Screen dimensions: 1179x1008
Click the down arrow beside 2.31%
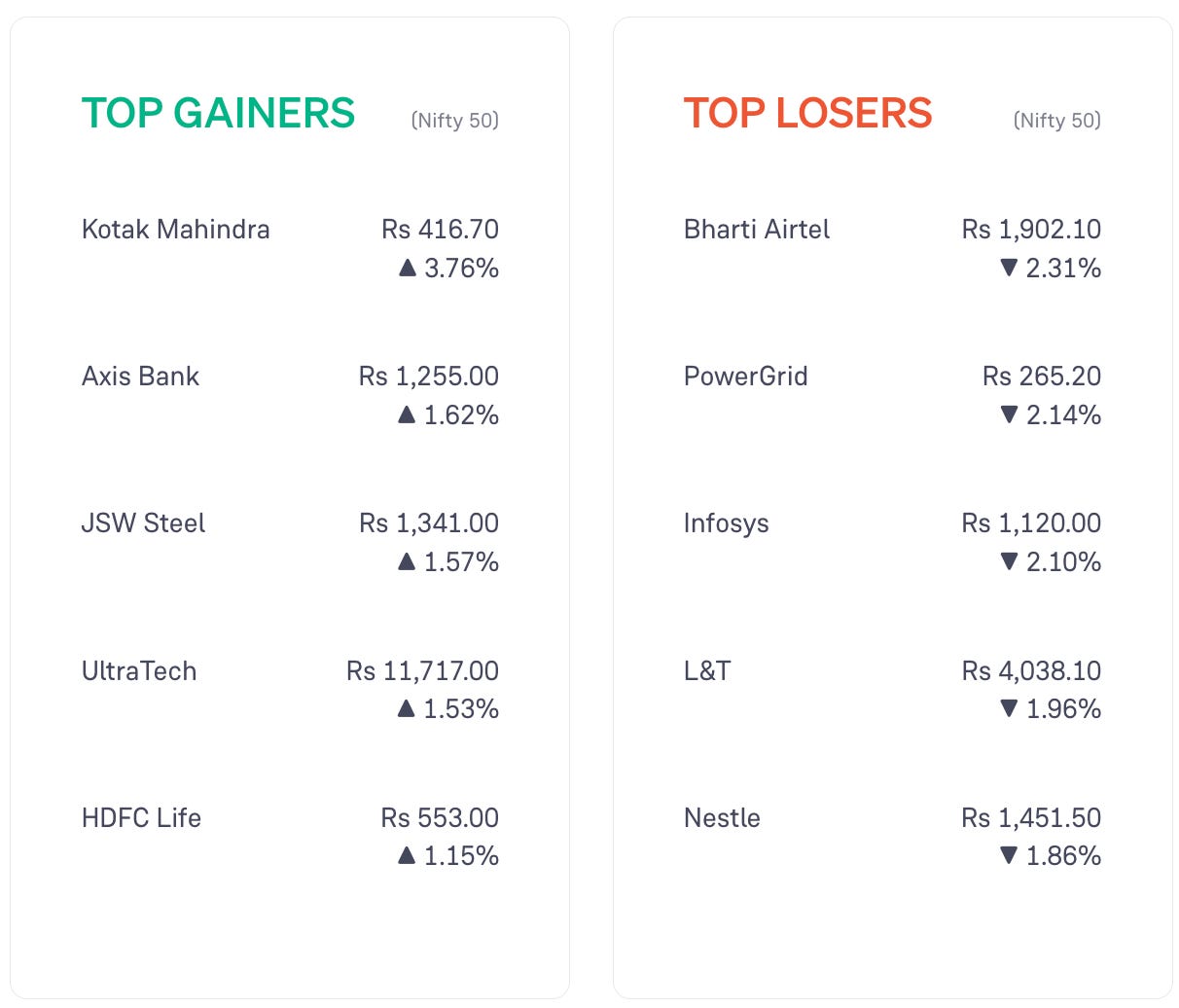pos(1009,268)
